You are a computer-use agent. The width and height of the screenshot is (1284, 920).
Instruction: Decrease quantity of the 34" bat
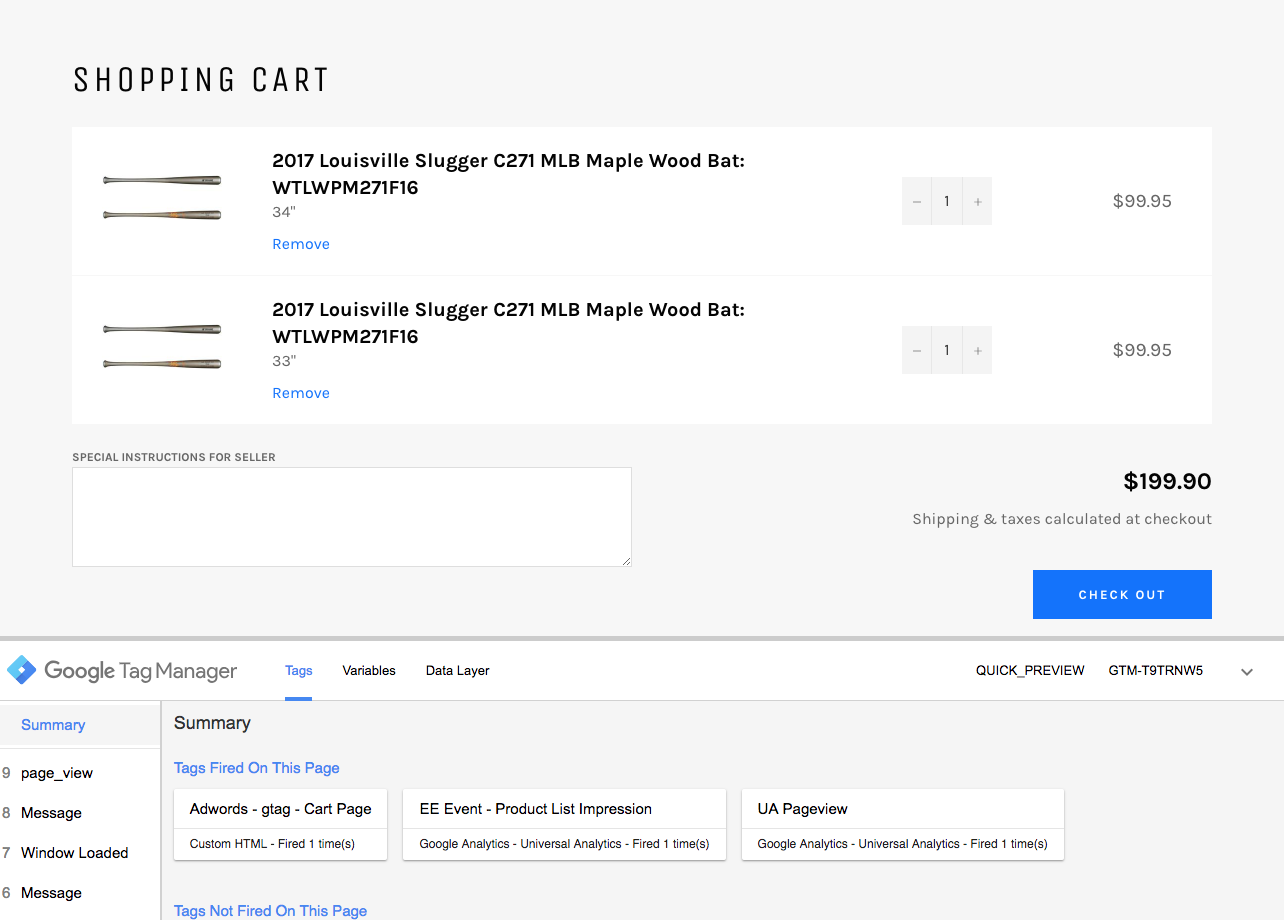click(x=917, y=201)
